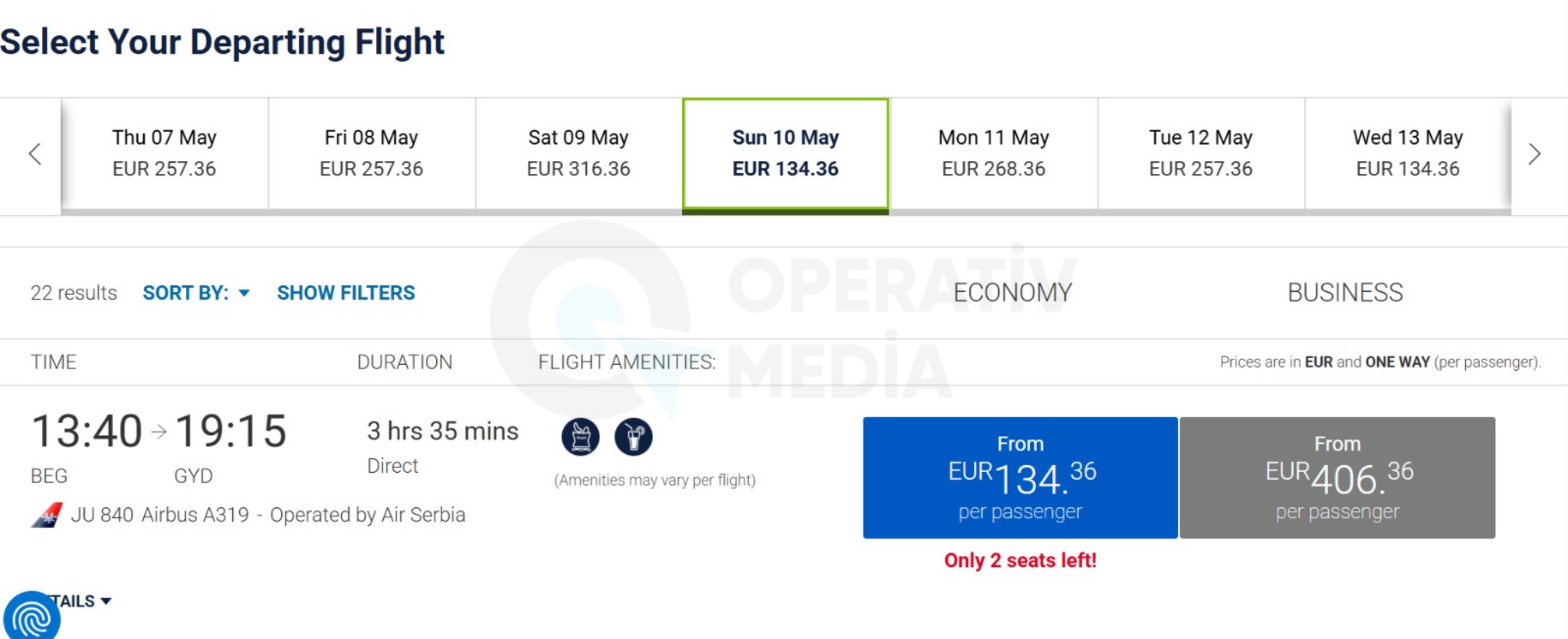Viewport: 1568px width, 639px height.
Task: Click the Business column header
Action: (1345, 293)
